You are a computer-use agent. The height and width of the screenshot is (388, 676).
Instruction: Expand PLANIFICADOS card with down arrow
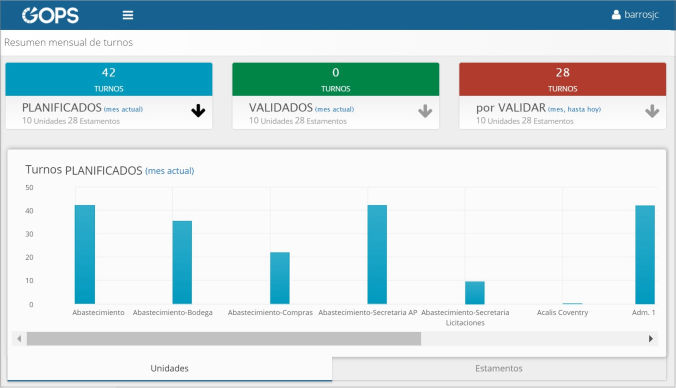[198, 111]
